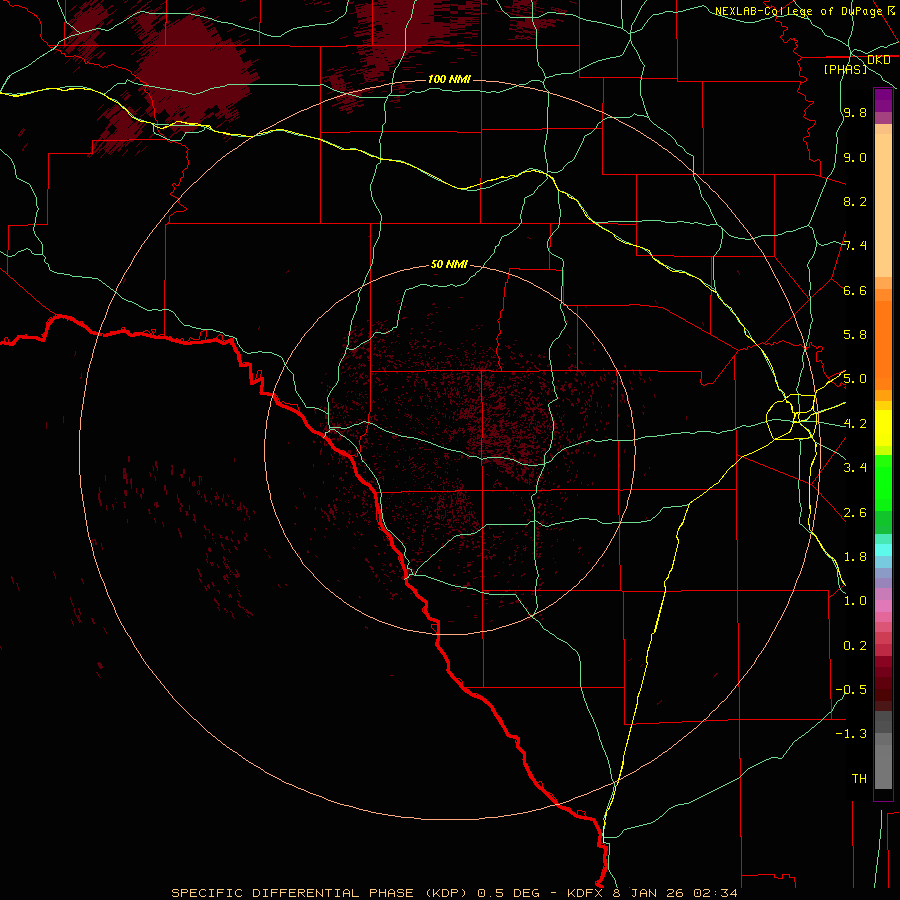The height and width of the screenshot is (900, 900).
Task: Click the 7.4 legend value
Action: (x=855, y=246)
